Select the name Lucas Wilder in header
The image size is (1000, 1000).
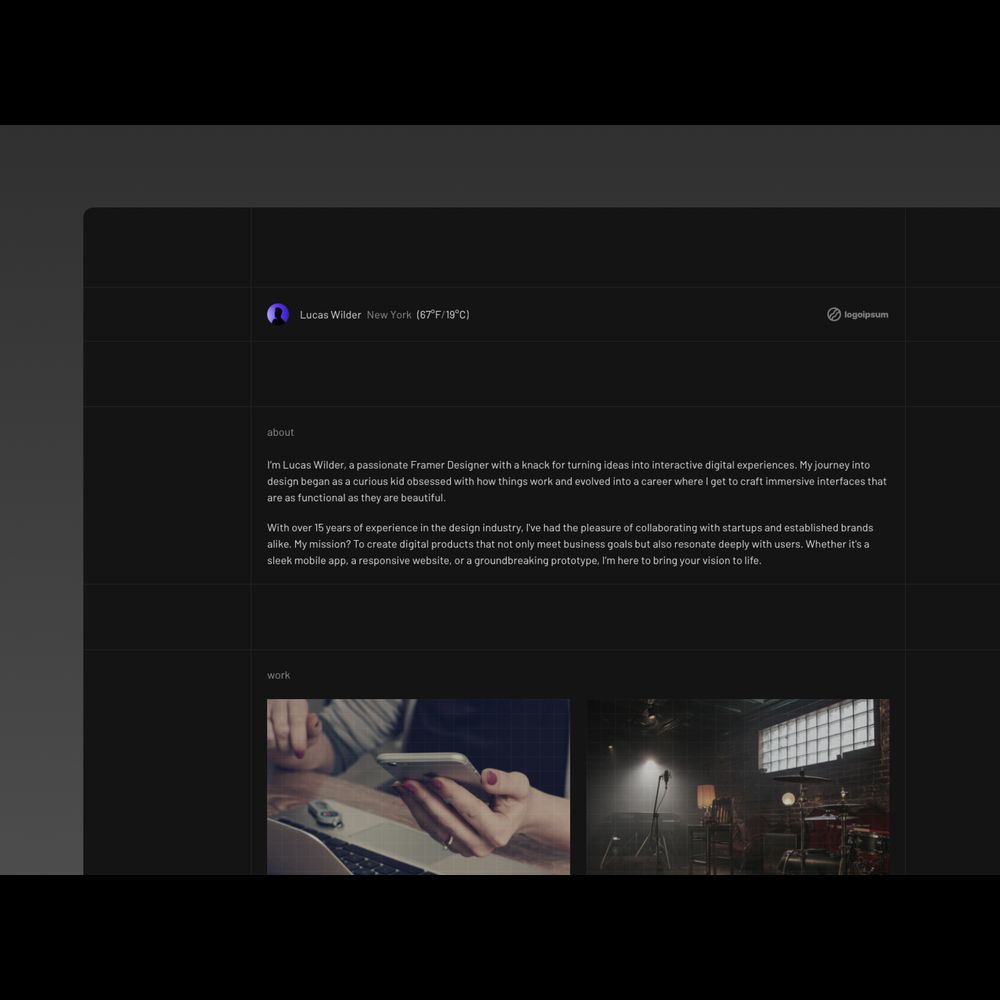click(x=330, y=315)
